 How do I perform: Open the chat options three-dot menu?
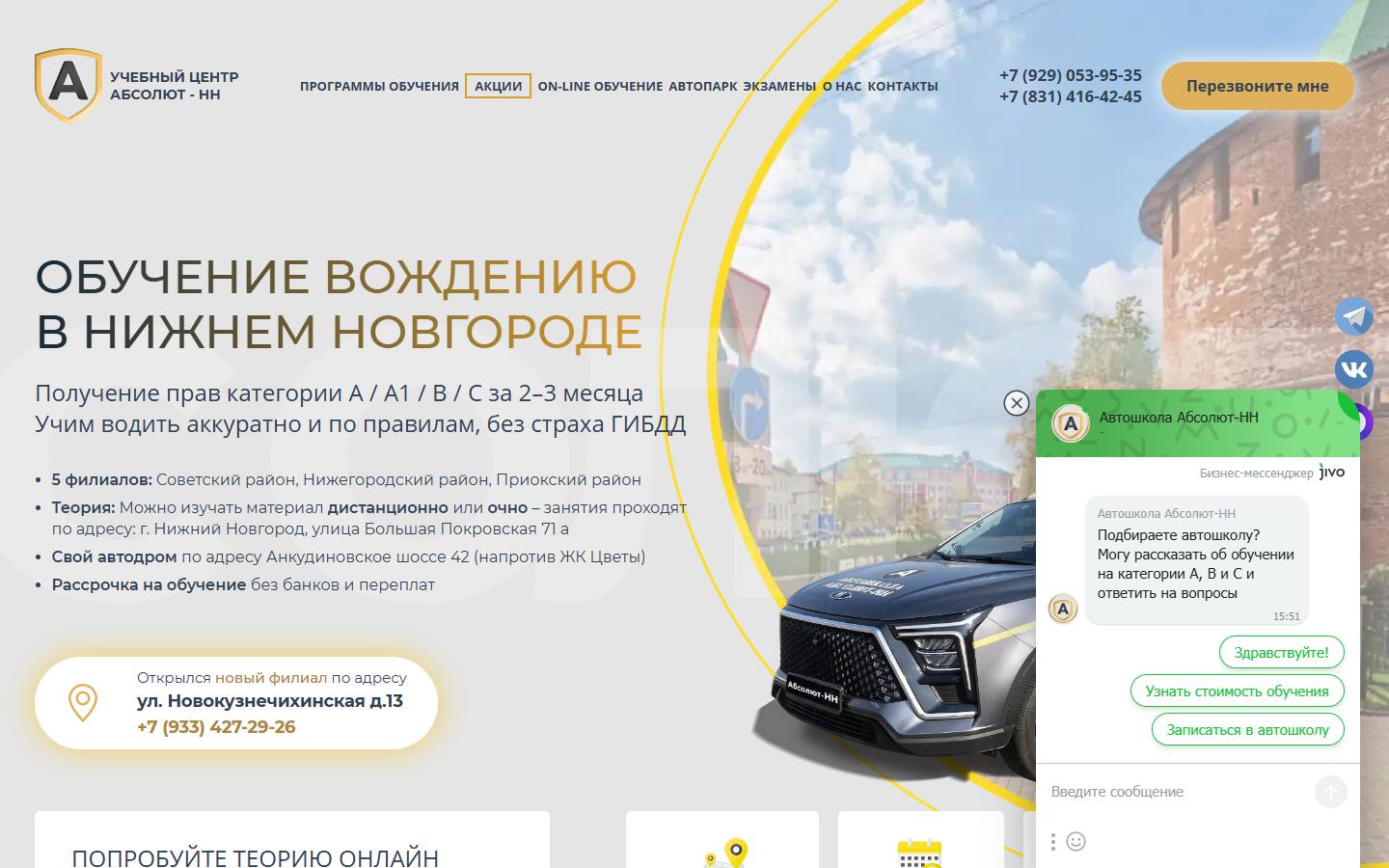point(1053,841)
